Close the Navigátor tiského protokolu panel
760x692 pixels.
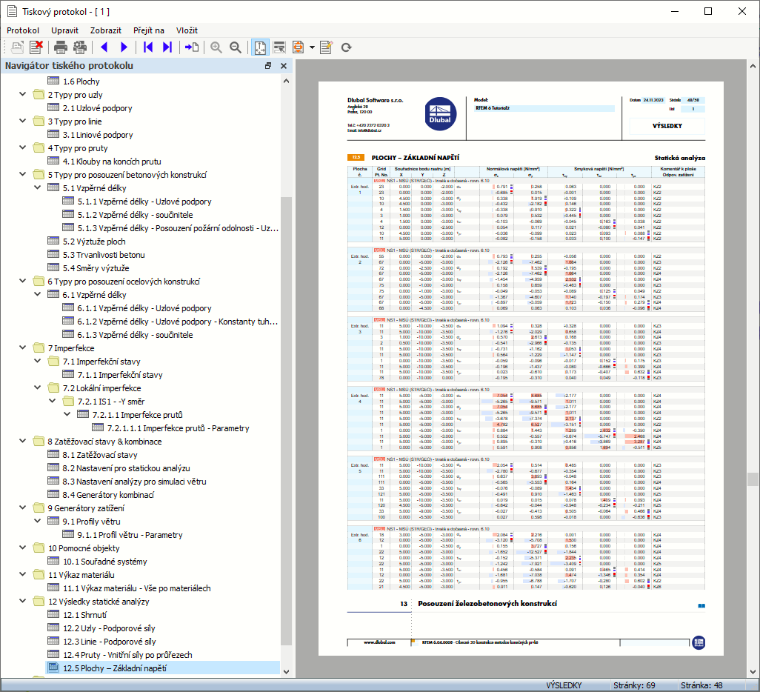[284, 66]
